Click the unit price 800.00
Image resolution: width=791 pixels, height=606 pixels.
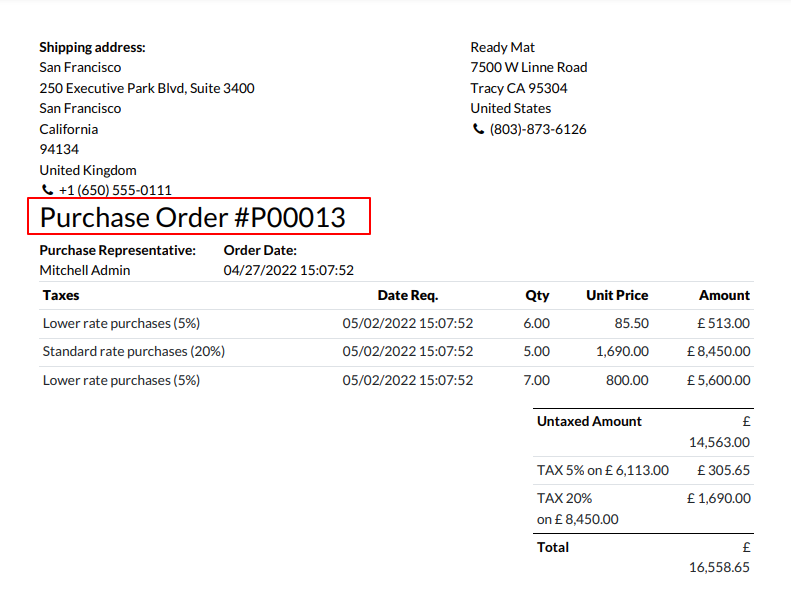point(627,380)
